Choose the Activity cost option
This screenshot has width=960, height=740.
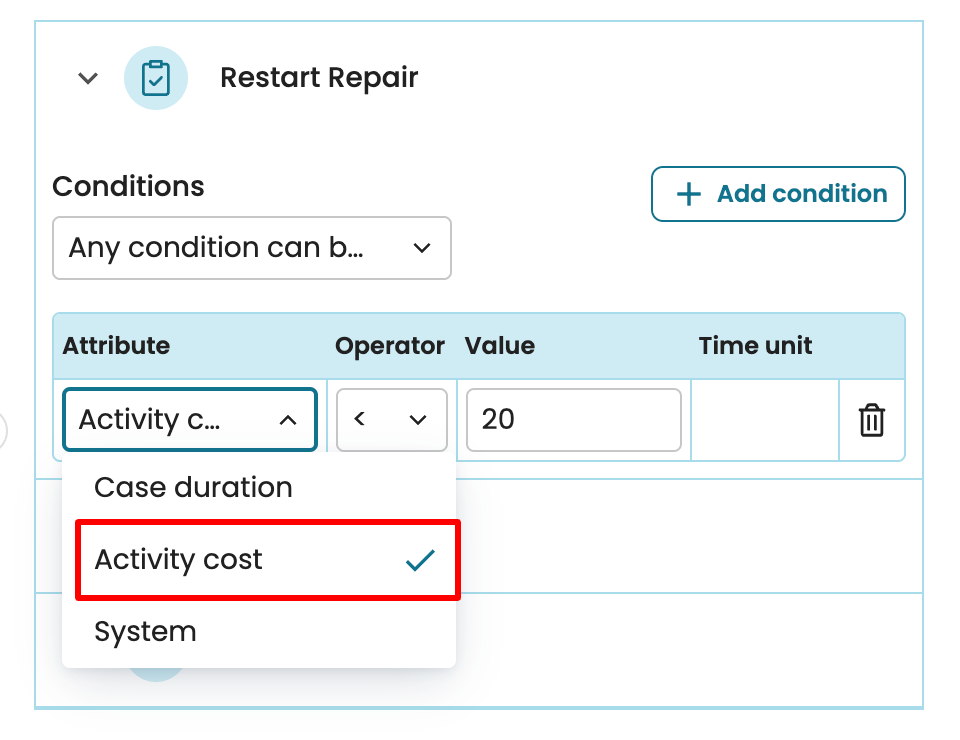(179, 560)
